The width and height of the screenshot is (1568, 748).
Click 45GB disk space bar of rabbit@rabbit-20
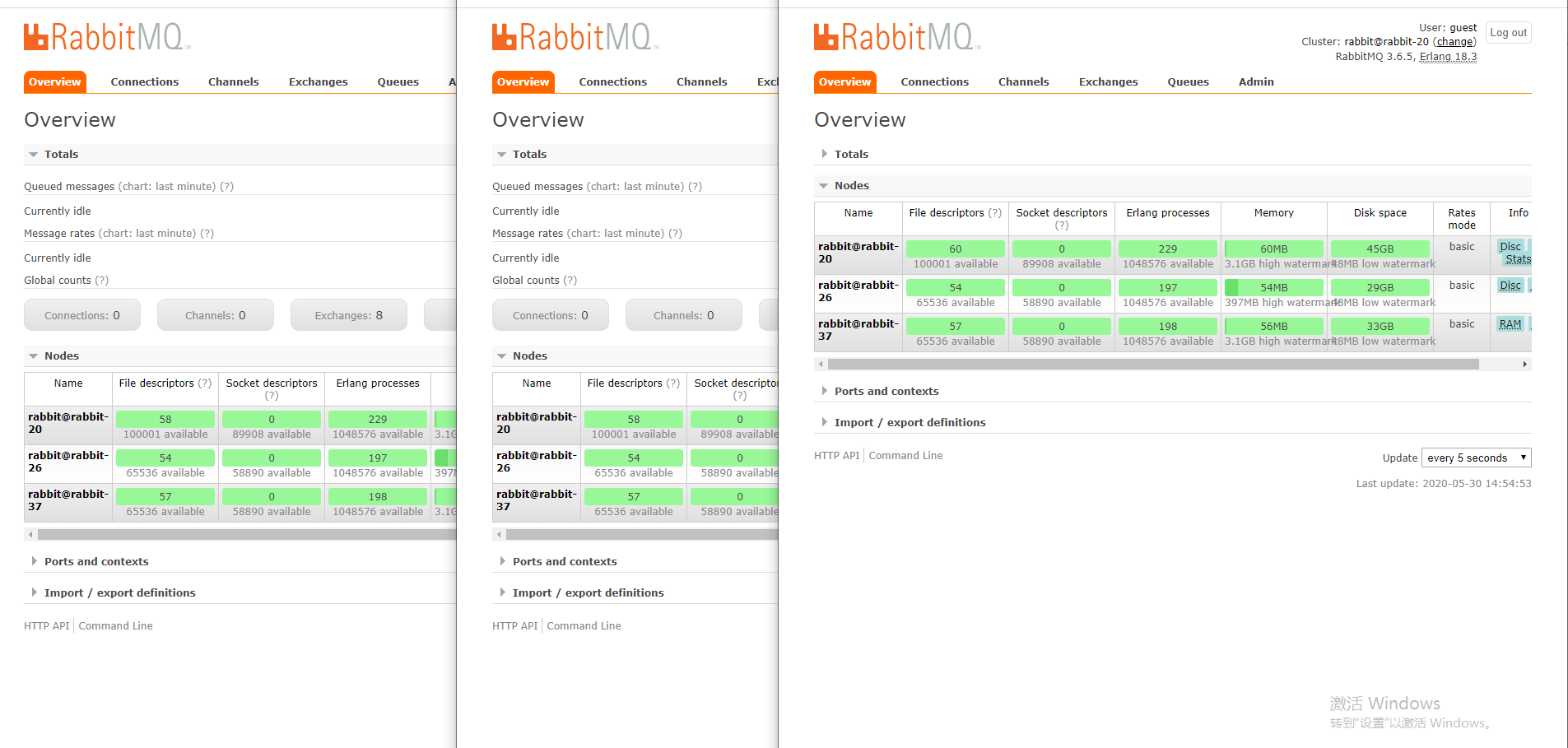pyautogui.click(x=1380, y=249)
